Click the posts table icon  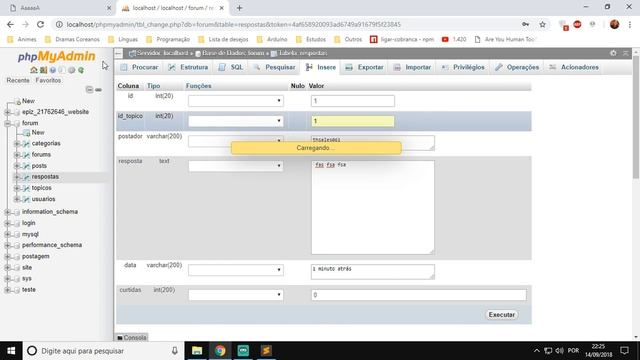[x=27, y=166]
